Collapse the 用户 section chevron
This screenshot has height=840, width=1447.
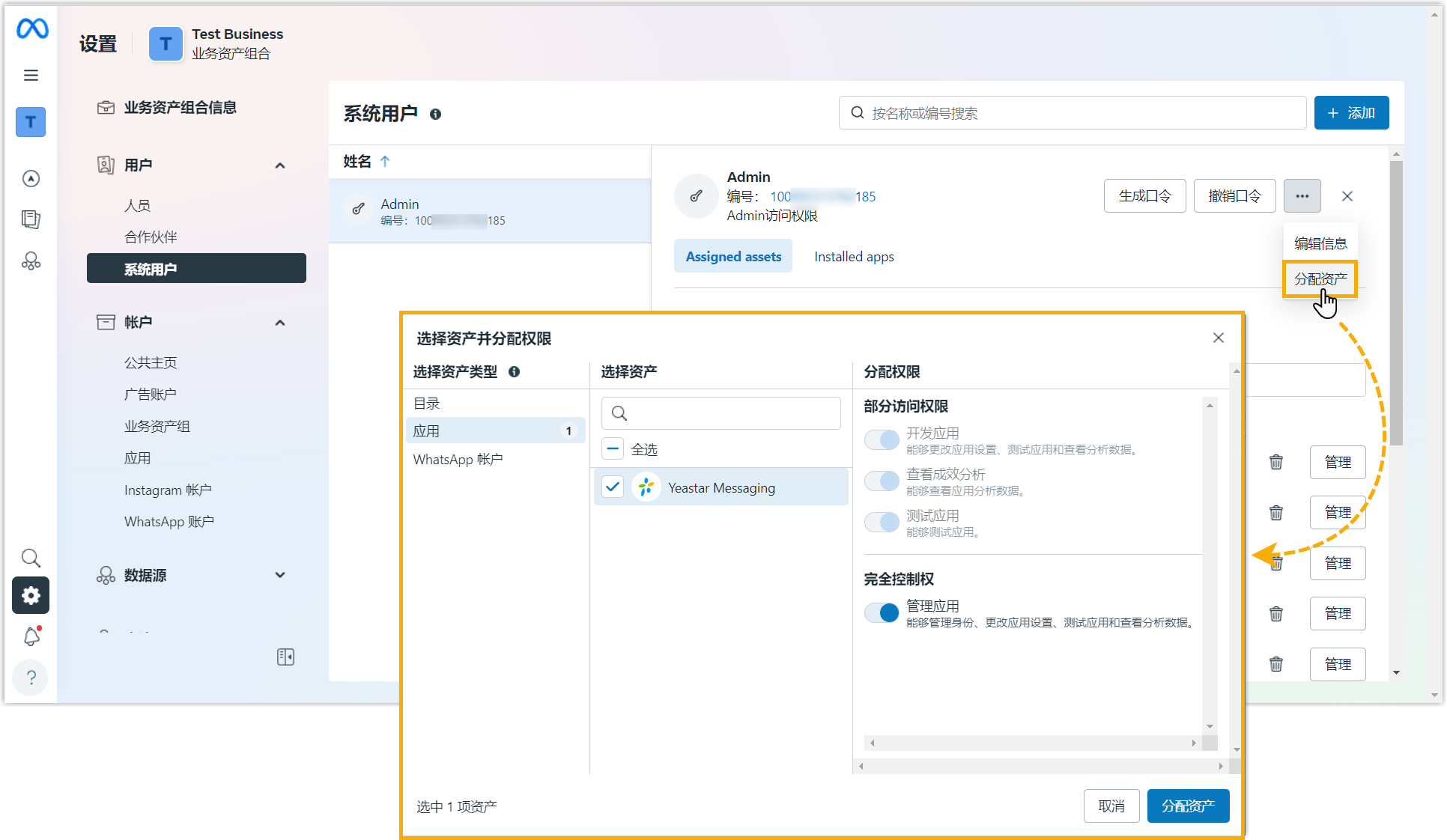tap(280, 165)
